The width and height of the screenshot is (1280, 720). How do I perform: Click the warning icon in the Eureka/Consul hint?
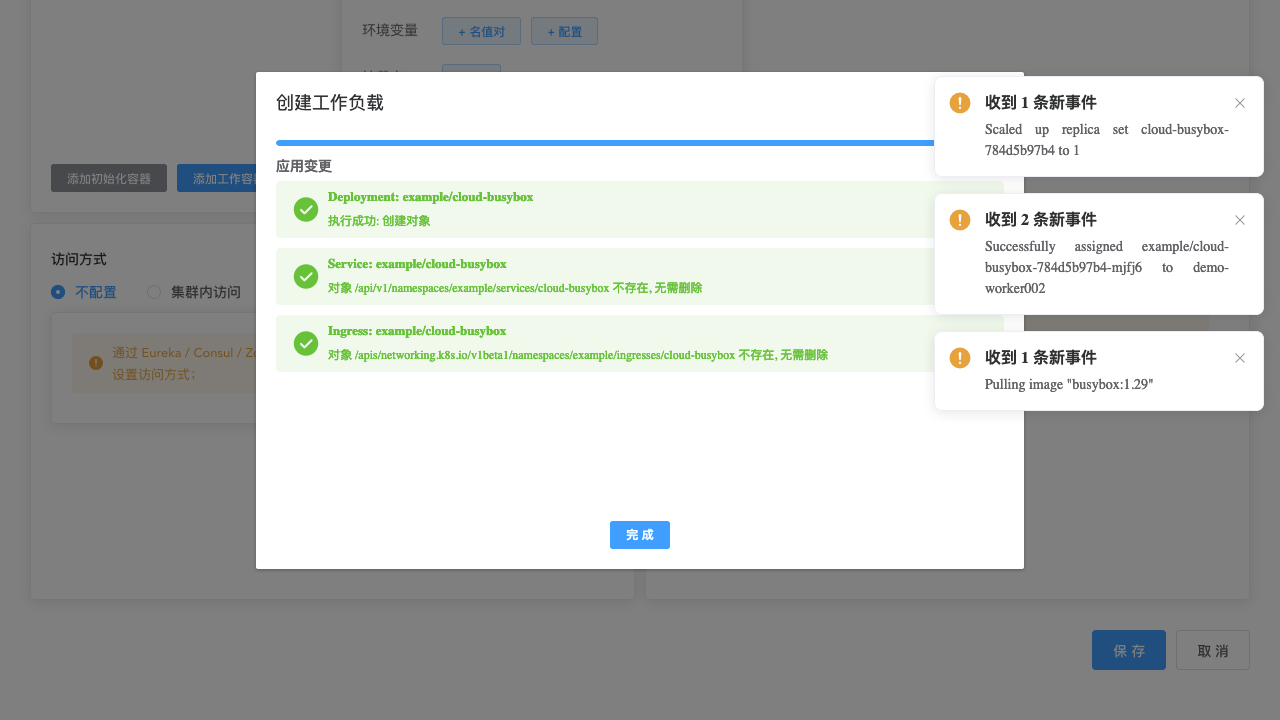[95, 363]
